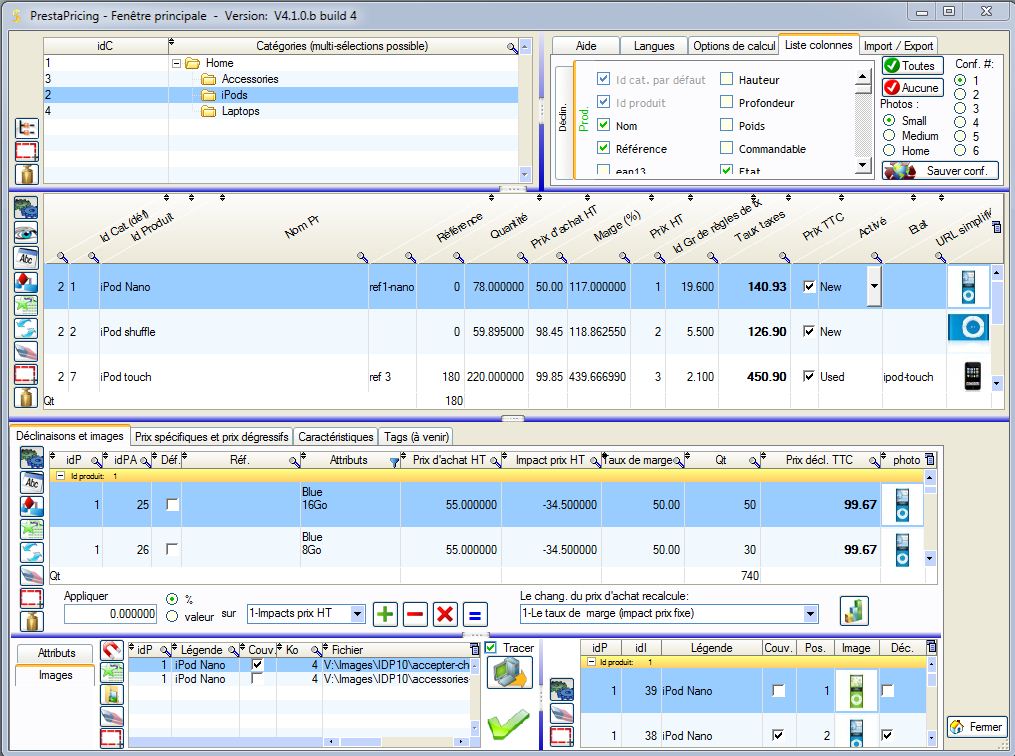Click the picture document icon in the Images toolbar
Viewport: 1015px width, 756px height.
pyautogui.click(x=112, y=694)
